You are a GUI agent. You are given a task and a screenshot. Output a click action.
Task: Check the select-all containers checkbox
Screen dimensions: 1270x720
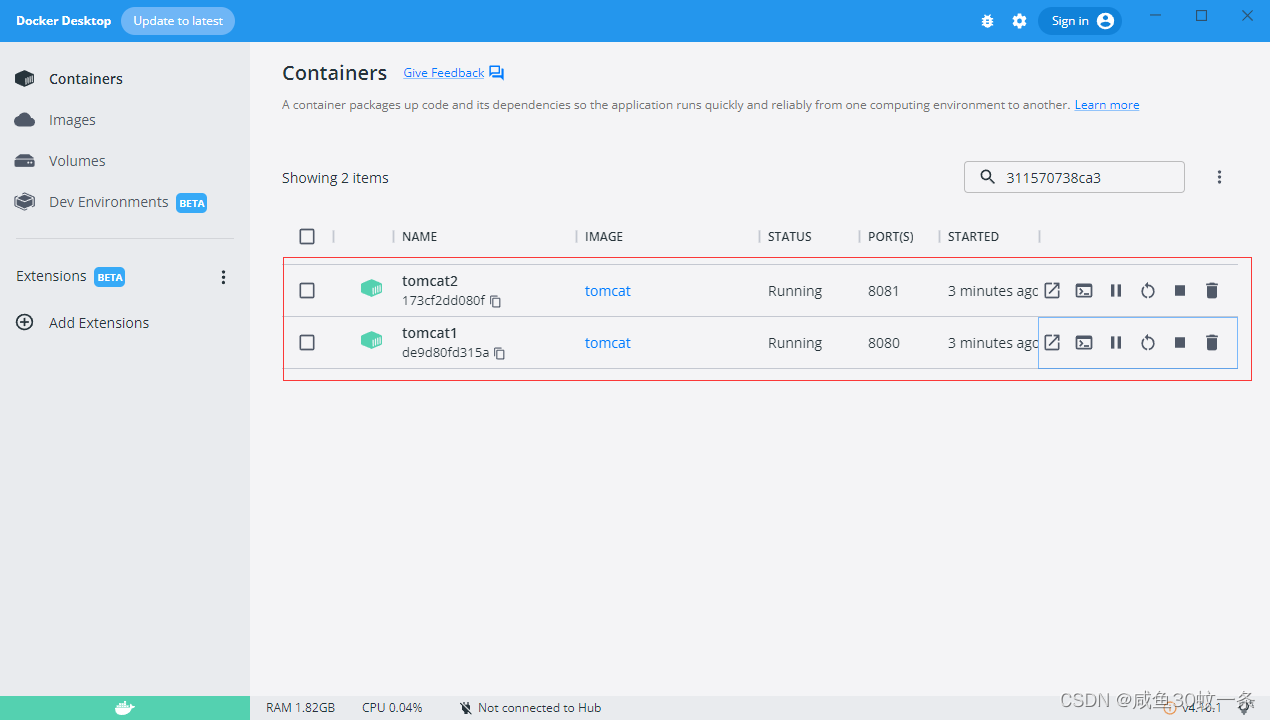pyautogui.click(x=307, y=236)
